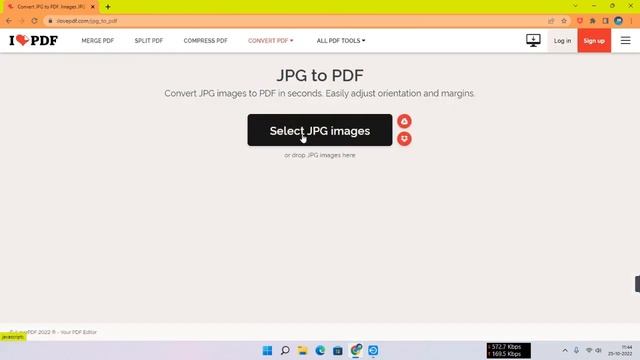Open the tab search chevron
The height and width of the screenshot is (360, 640).
point(575,6)
